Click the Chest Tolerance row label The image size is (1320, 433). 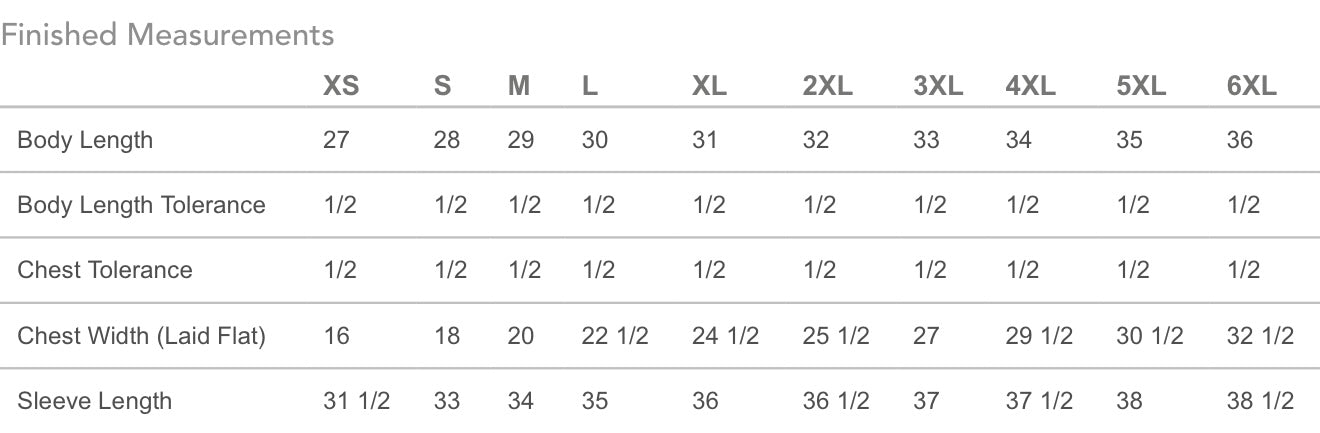pos(105,270)
